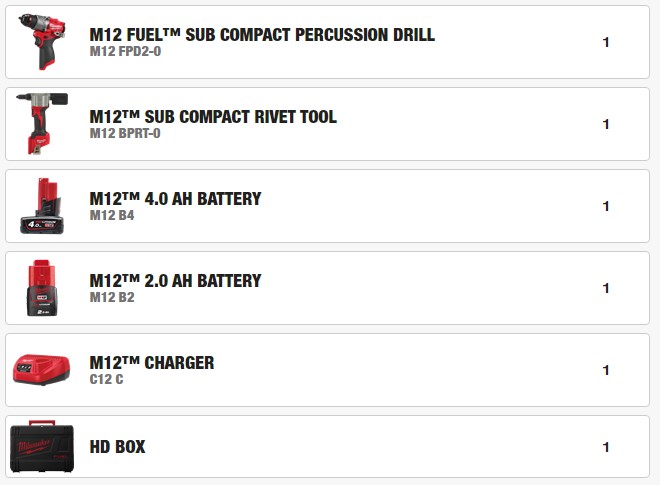The width and height of the screenshot is (660, 485).
Task: Click model code C12 C
Action: [107, 379]
